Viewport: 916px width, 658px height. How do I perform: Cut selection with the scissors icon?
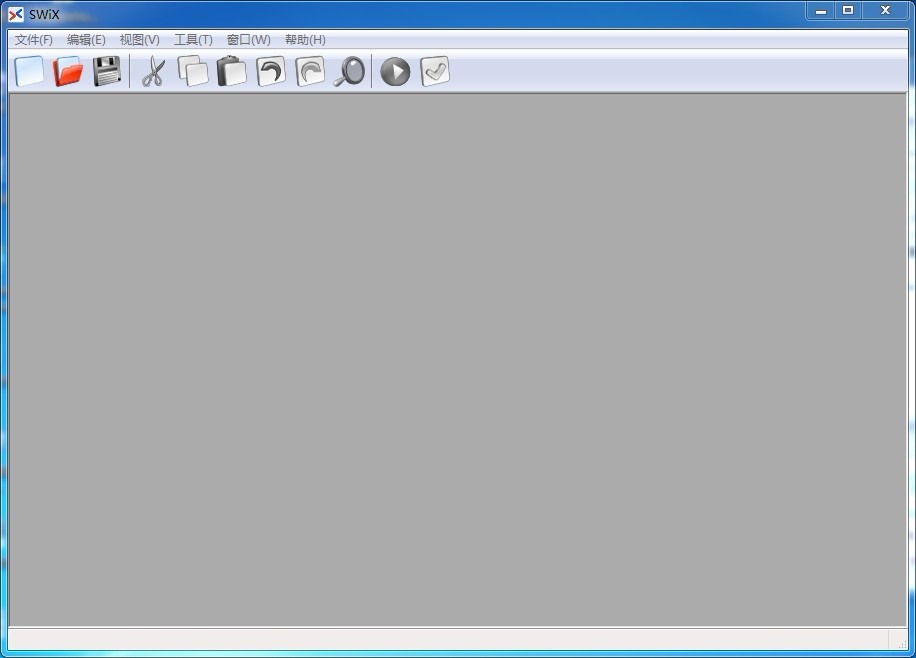[153, 71]
